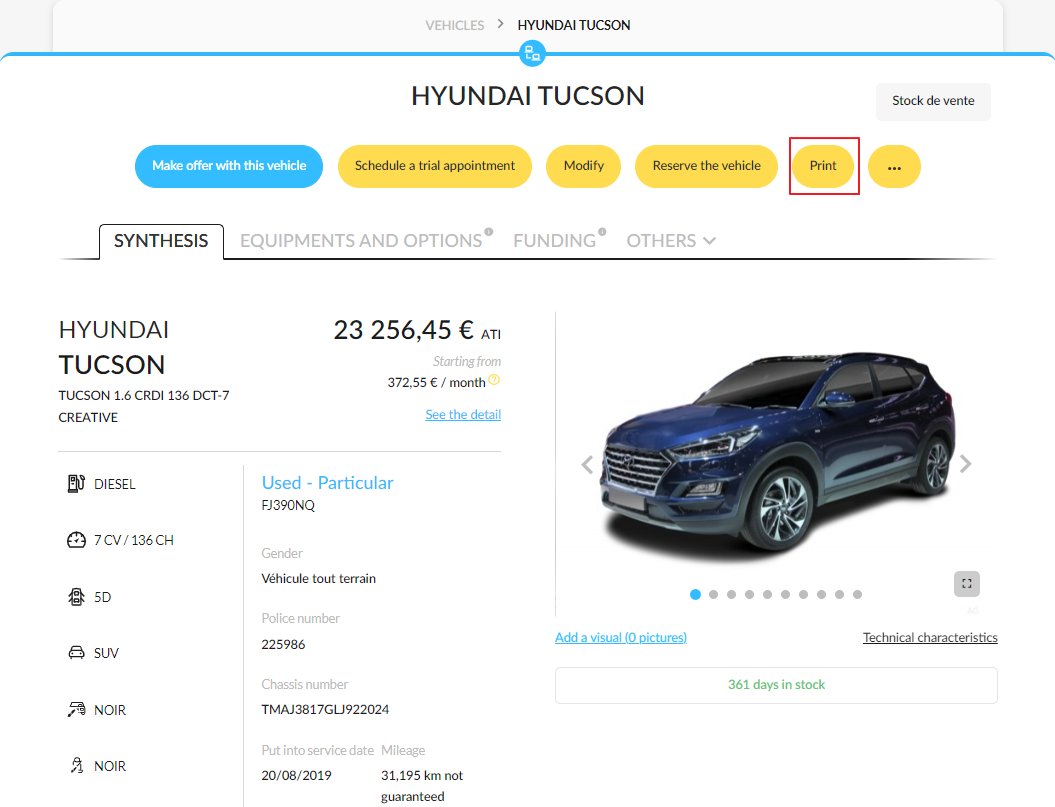1055x807 pixels.
Task: Switch to EQUIPMENTS AND OPTIONS tab
Action: tap(361, 241)
